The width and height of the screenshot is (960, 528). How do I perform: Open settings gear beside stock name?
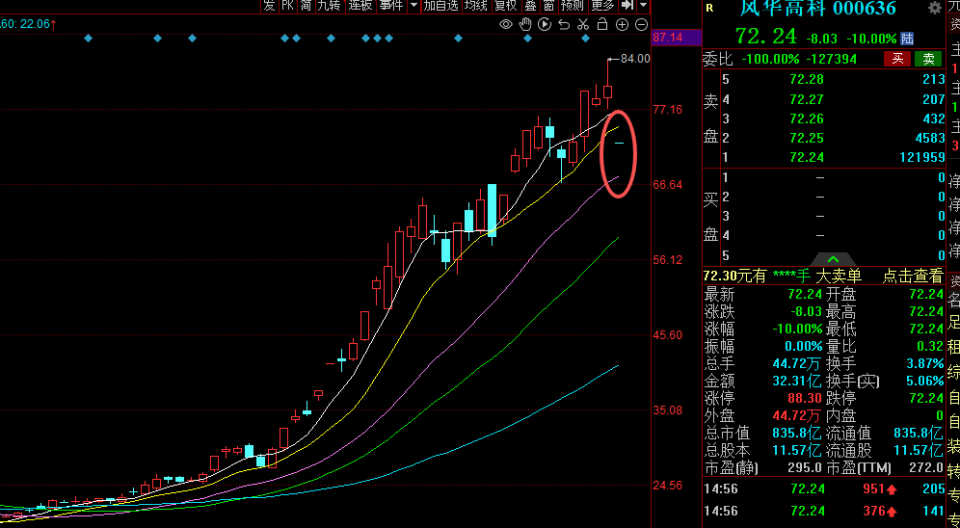[934, 8]
